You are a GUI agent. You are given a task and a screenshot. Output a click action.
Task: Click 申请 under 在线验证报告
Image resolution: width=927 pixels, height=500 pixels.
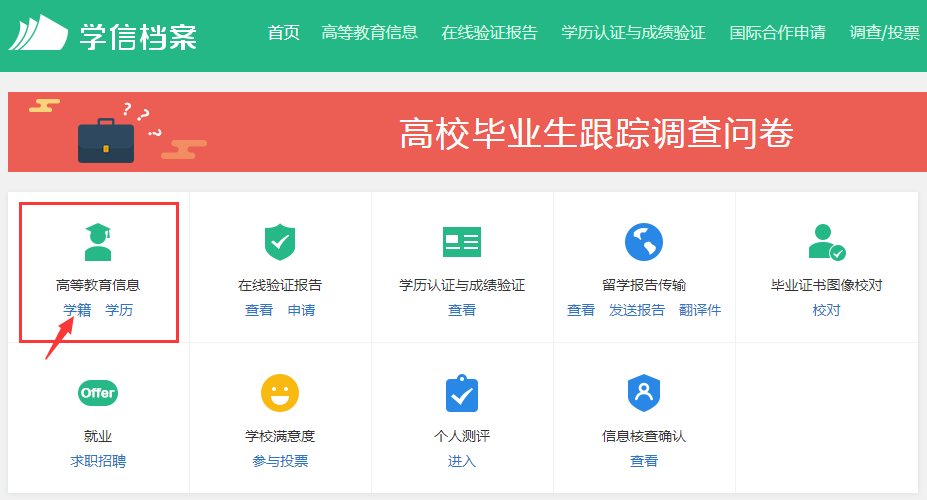pos(302,310)
